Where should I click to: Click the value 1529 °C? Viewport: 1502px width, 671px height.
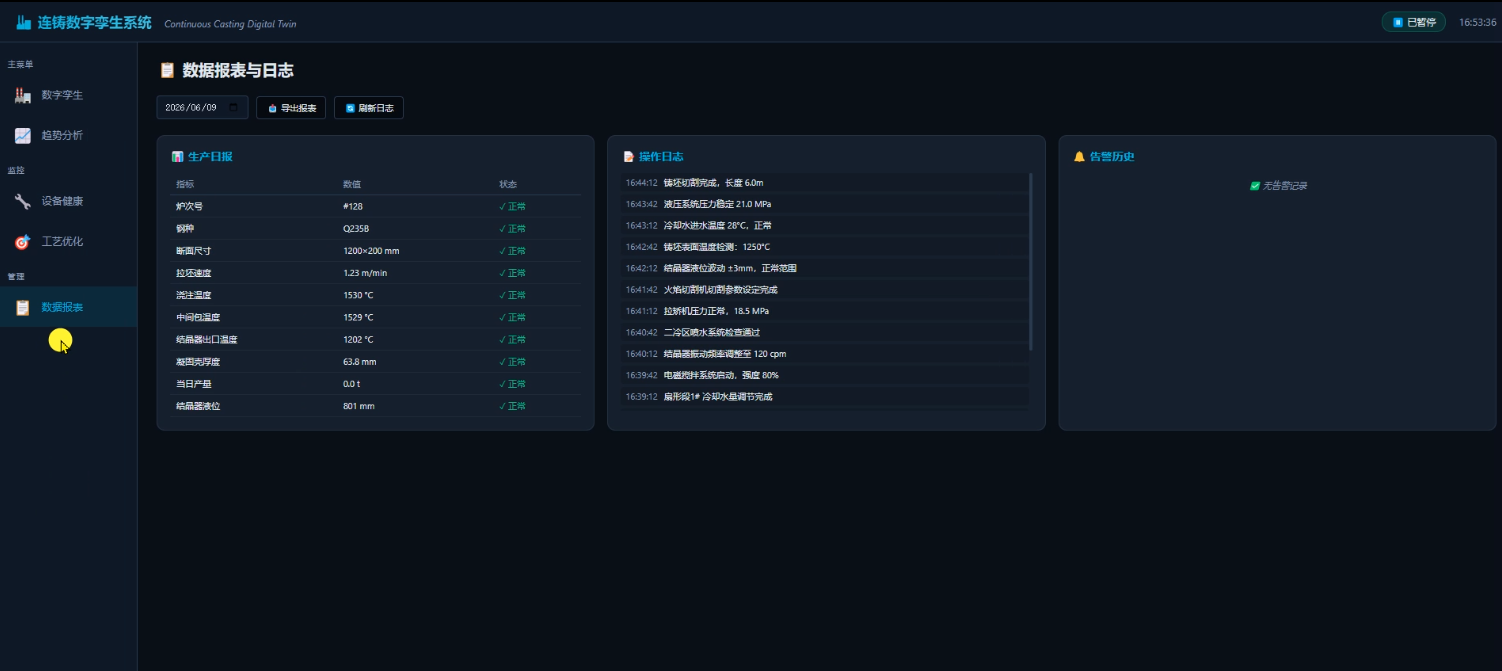(x=358, y=317)
